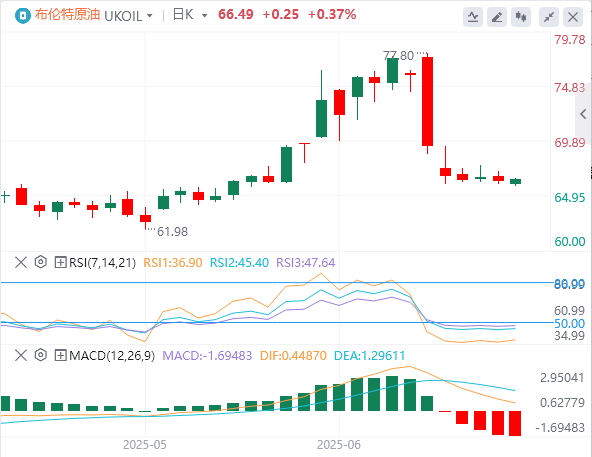Screen dimensions: 592x457
Task: Expand the UKOIL symbol dropdown arrow
Action: click(x=150, y=16)
